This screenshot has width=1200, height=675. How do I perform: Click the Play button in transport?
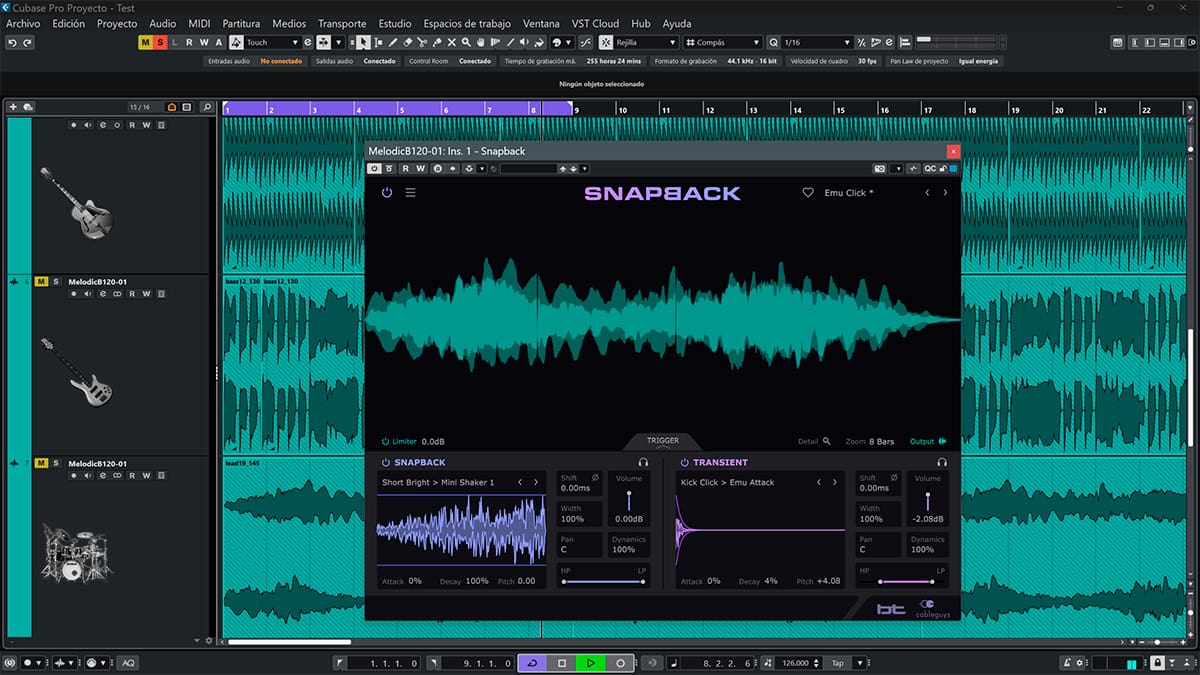591,663
